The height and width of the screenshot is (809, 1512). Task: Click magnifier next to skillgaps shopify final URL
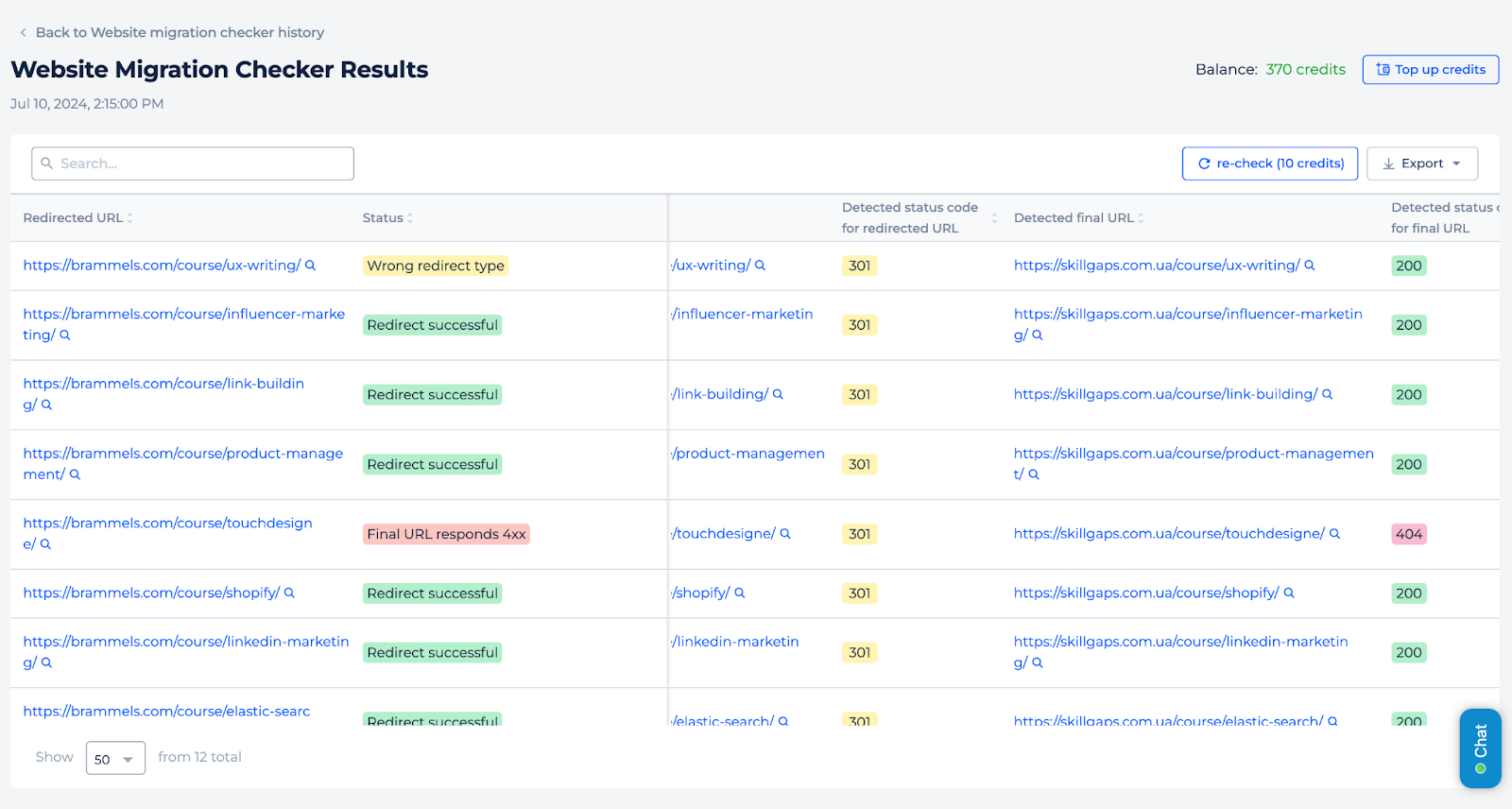point(1289,593)
